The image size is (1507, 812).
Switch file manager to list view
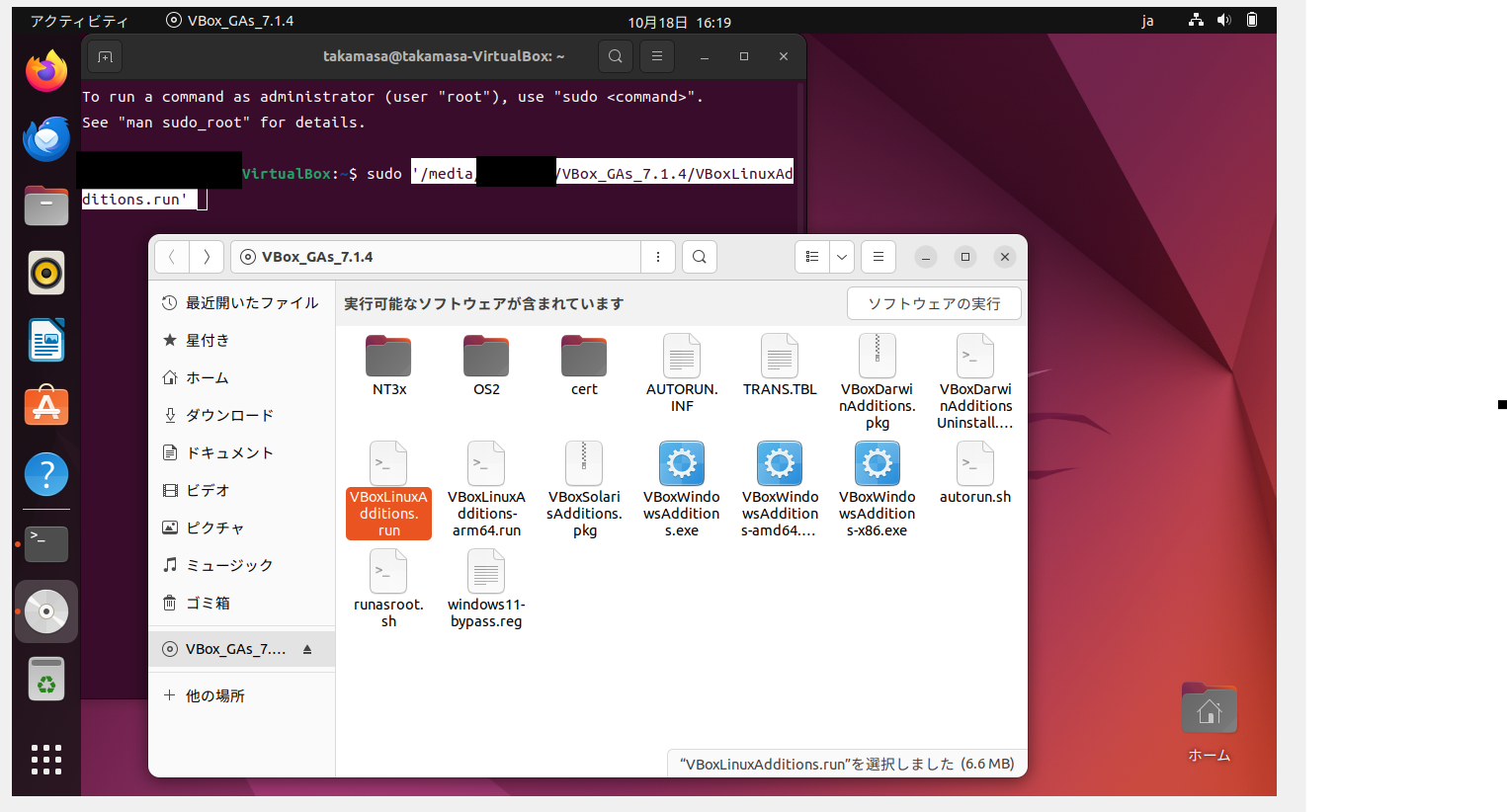point(812,257)
